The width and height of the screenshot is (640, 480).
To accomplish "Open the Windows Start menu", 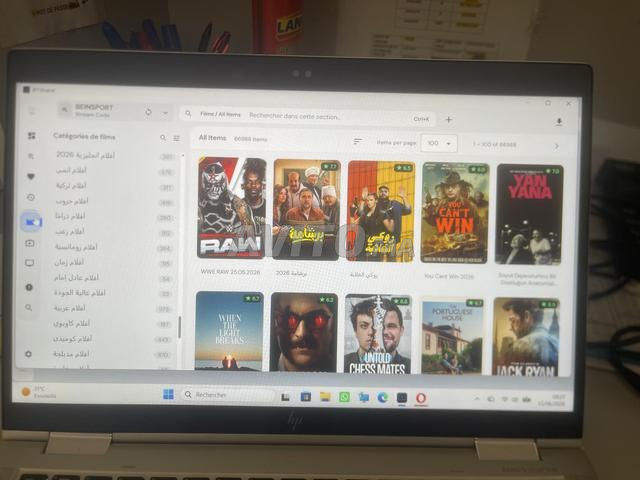I will click(x=168, y=394).
